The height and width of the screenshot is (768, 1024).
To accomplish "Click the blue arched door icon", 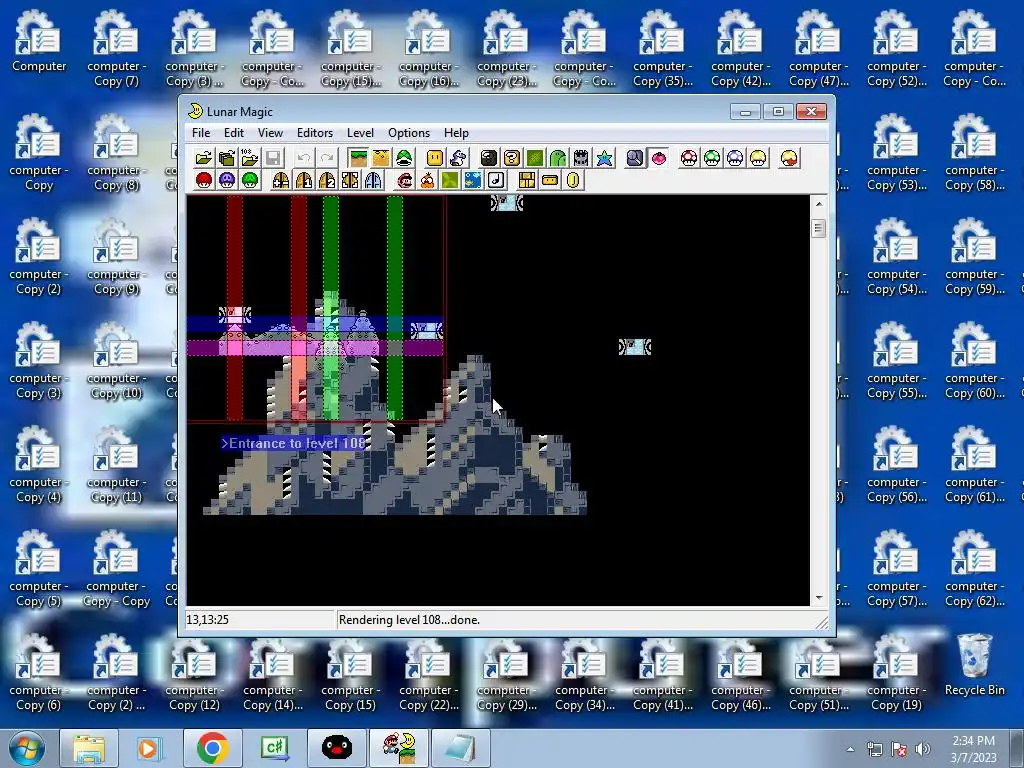I will tap(373, 180).
